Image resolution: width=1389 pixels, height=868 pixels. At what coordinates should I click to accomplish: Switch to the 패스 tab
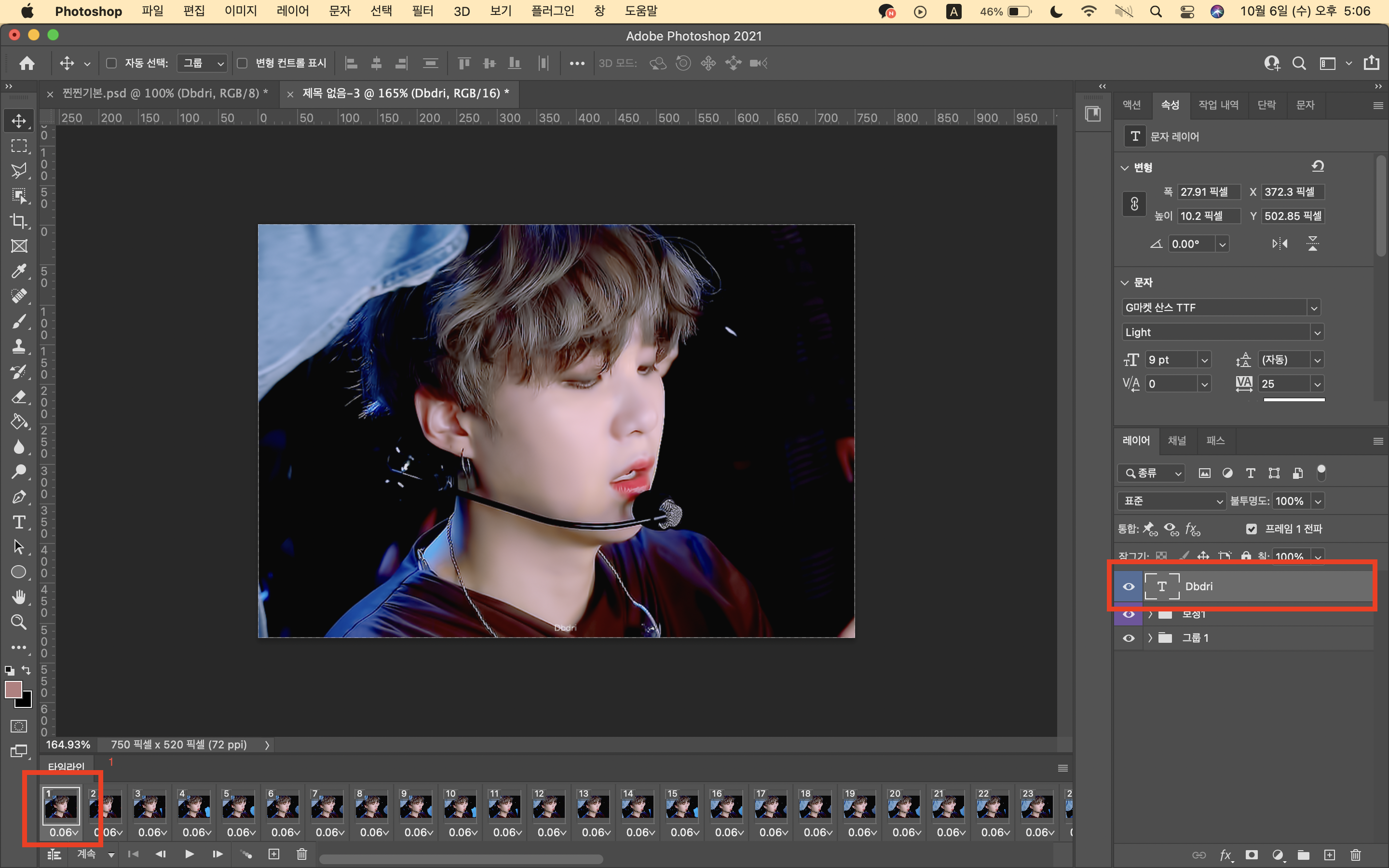pos(1215,440)
